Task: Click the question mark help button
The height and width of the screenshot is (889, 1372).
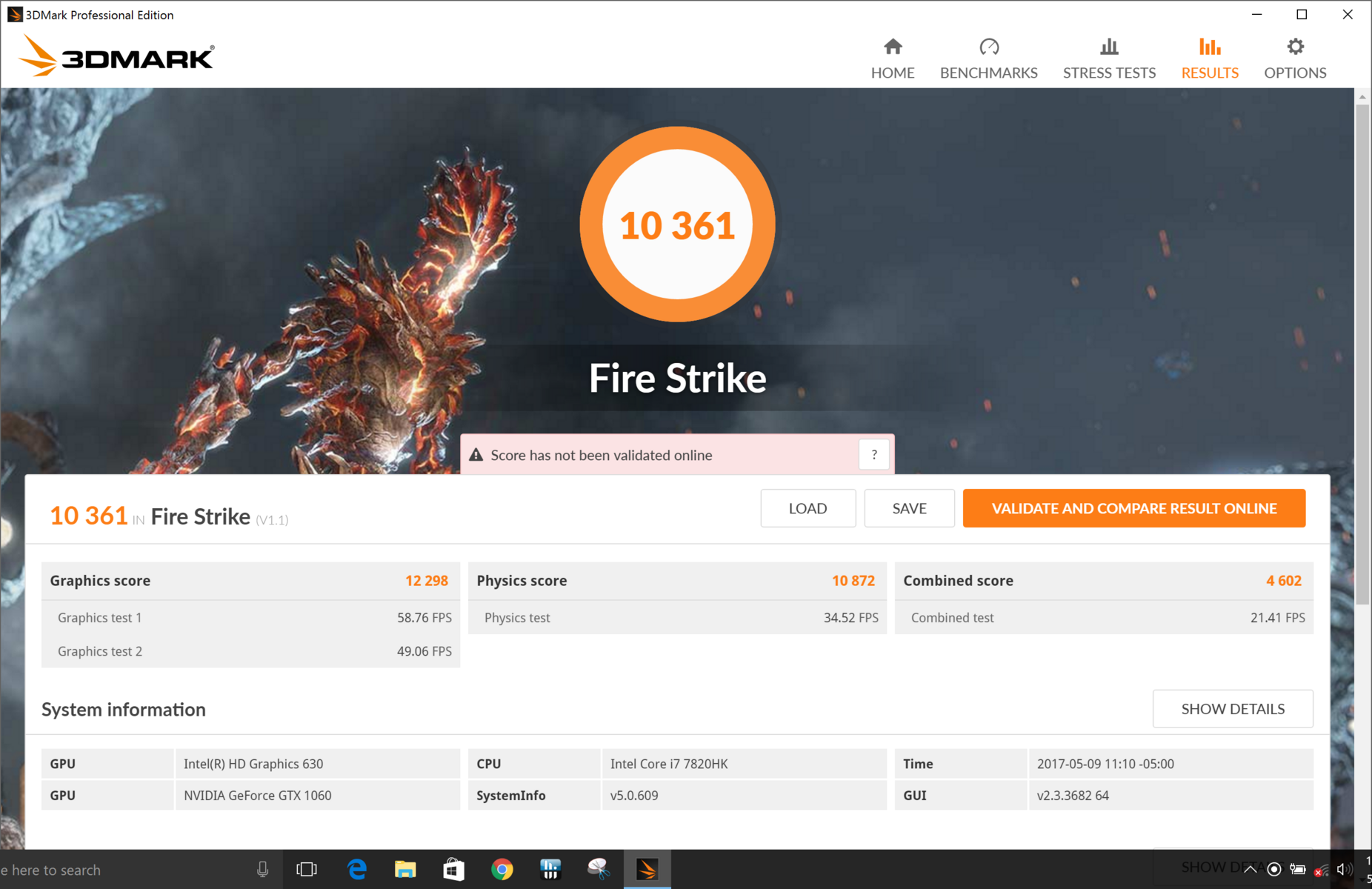Action: [x=874, y=455]
